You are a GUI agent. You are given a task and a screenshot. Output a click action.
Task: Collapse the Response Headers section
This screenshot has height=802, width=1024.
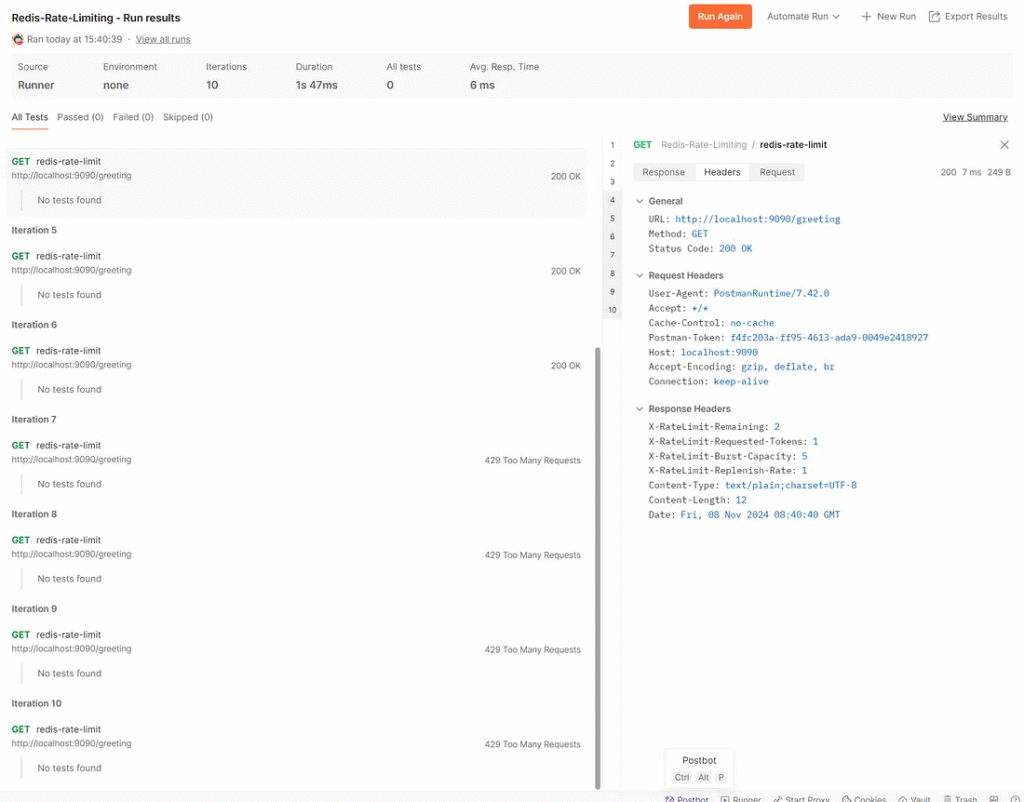pyautogui.click(x=639, y=409)
